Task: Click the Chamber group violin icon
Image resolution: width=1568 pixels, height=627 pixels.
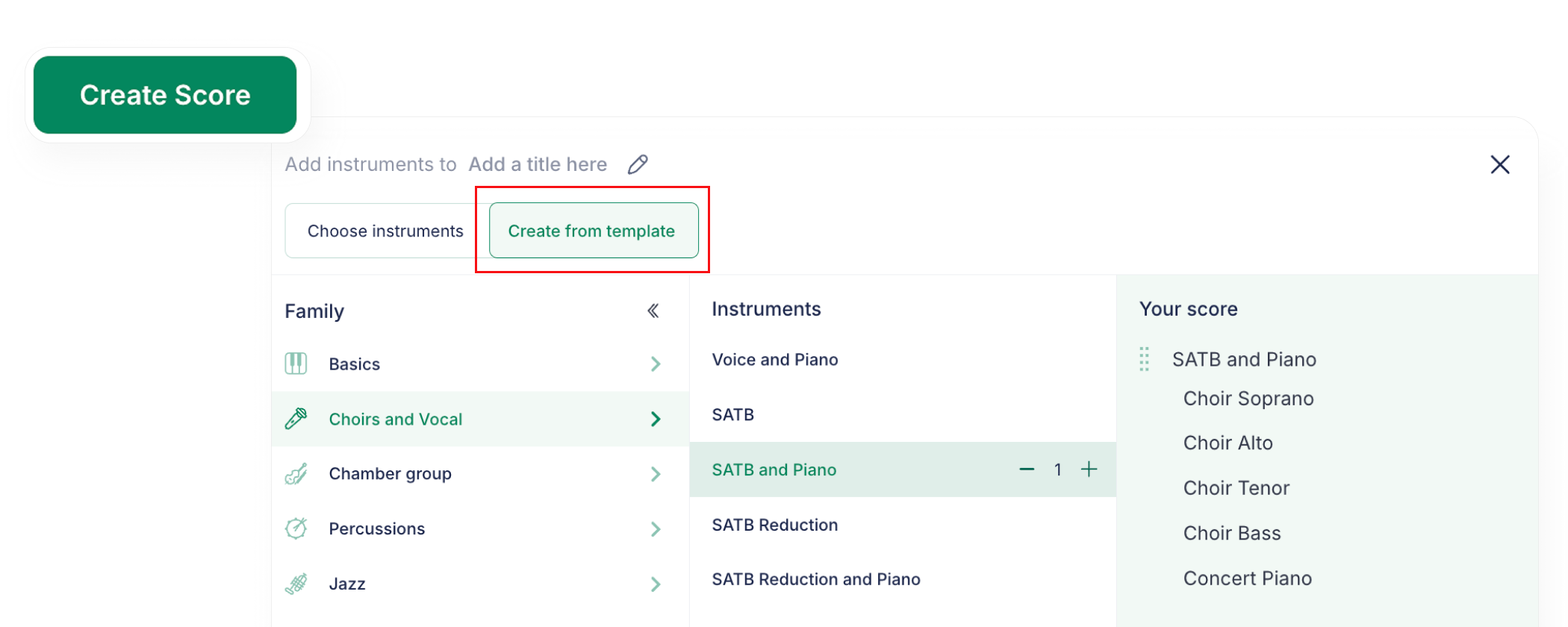Action: [296, 474]
